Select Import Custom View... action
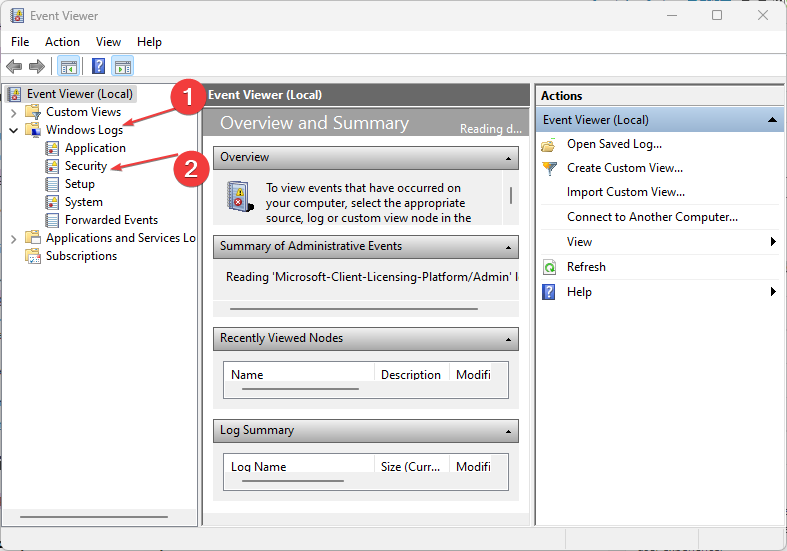The height and width of the screenshot is (551, 787). click(625, 192)
